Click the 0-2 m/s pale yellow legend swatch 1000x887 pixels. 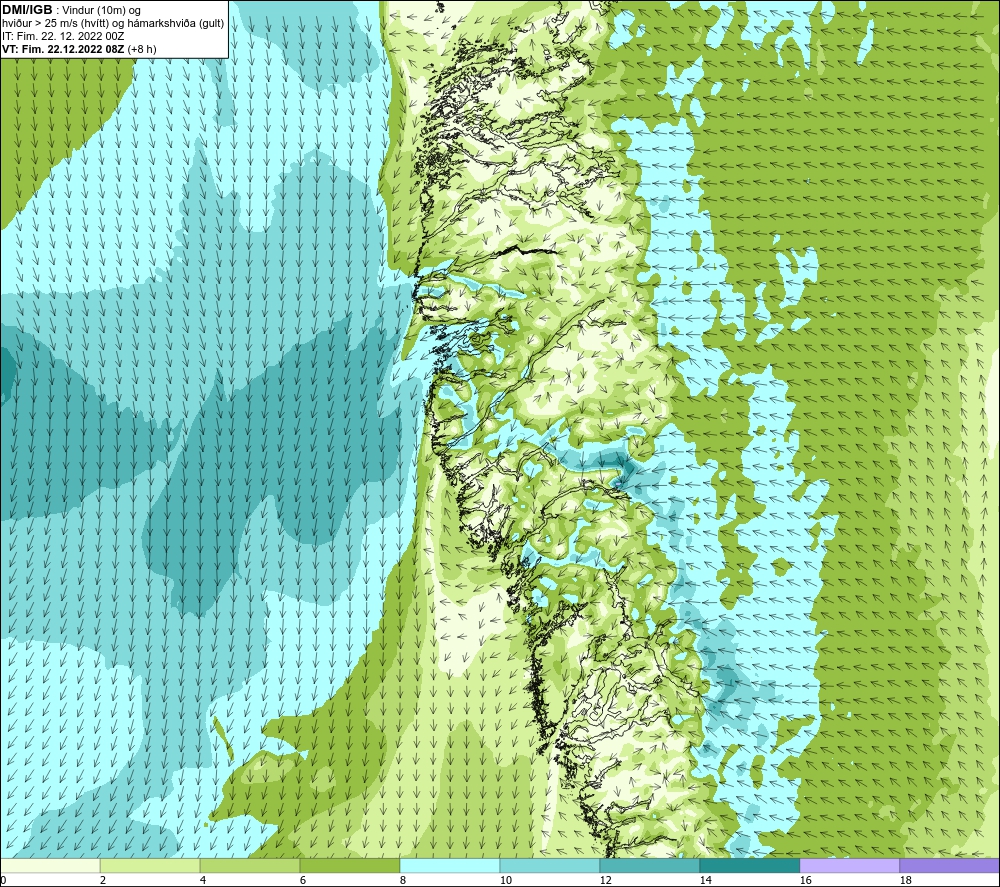(x=50, y=865)
